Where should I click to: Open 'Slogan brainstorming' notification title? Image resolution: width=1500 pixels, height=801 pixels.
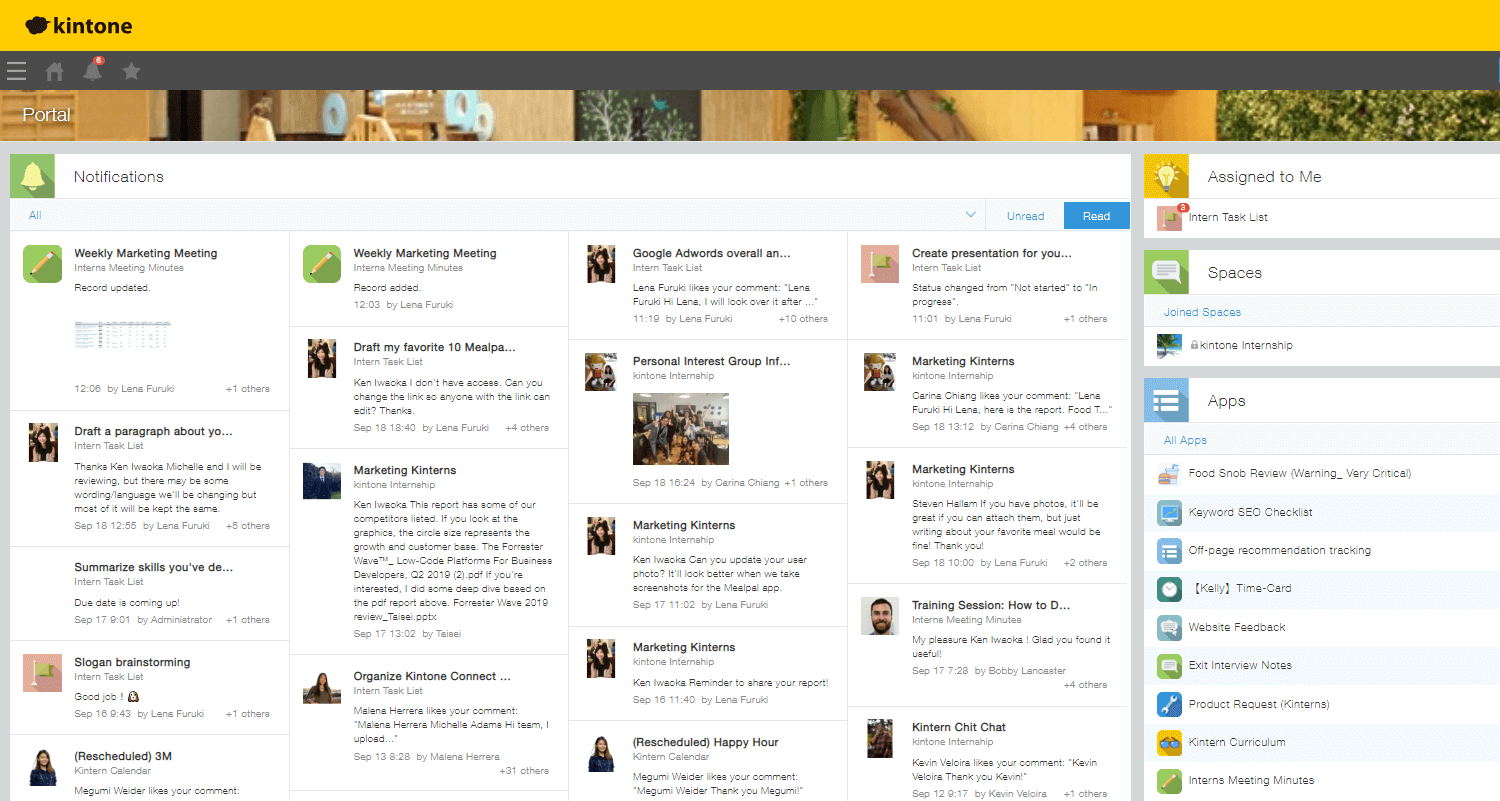point(132,662)
